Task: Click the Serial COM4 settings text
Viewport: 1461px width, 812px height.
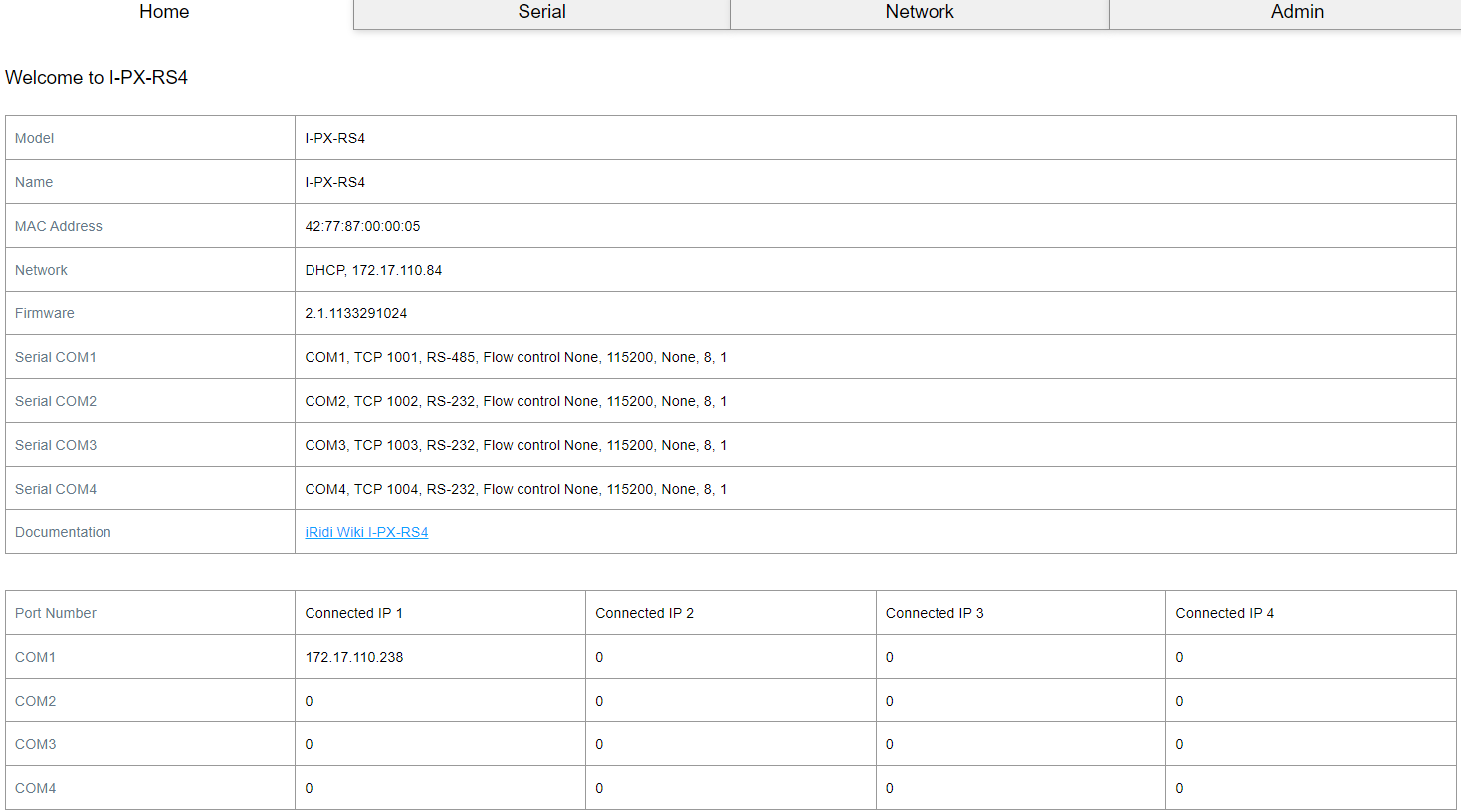Action: click(515, 489)
